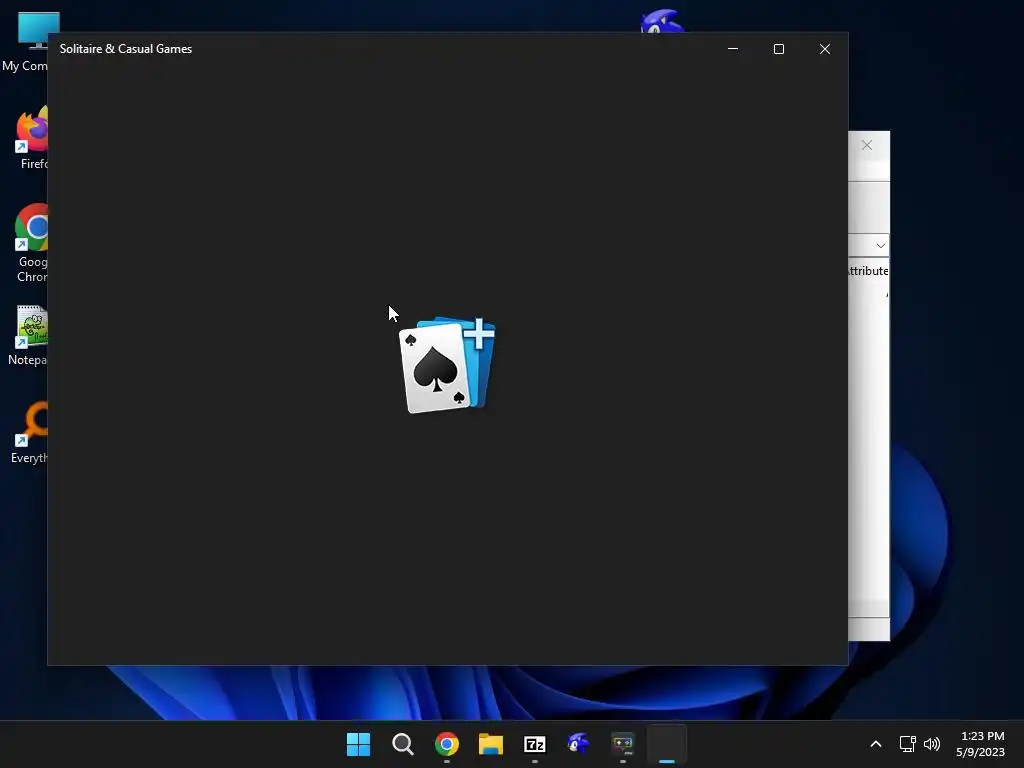Maximize the Solitaire & Casual Games window
The image size is (1024, 768).
click(x=778, y=49)
